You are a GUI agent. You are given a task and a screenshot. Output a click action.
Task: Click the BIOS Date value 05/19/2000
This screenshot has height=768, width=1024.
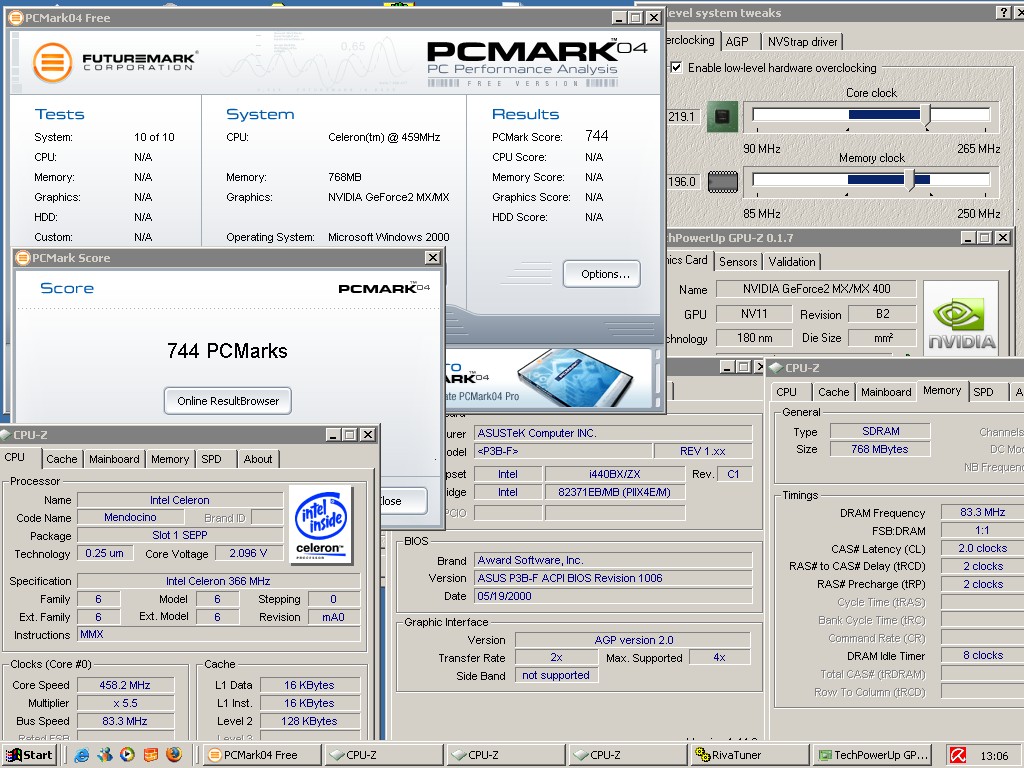tap(613, 596)
